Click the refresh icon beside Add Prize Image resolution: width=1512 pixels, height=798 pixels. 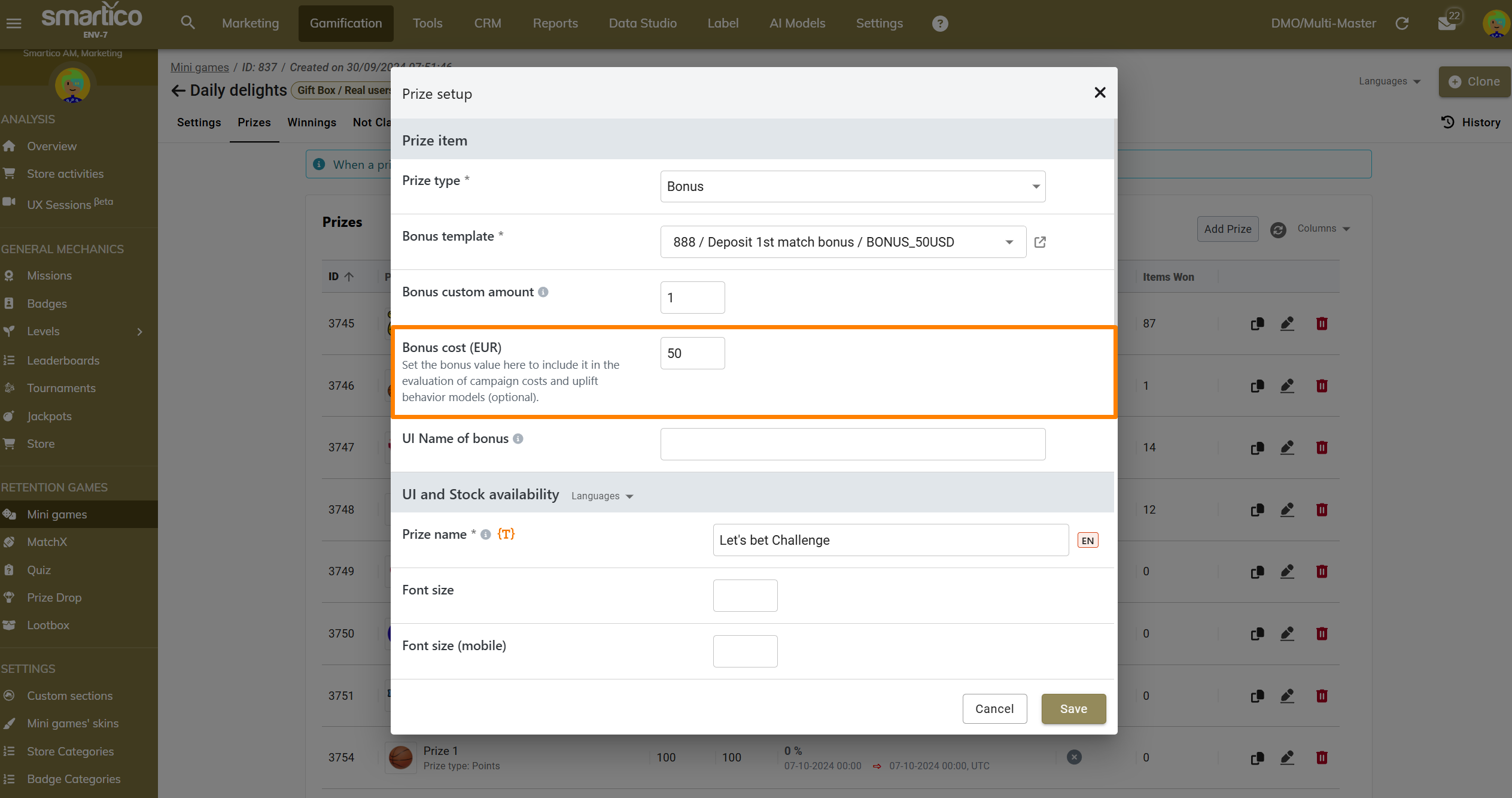[1278, 229]
